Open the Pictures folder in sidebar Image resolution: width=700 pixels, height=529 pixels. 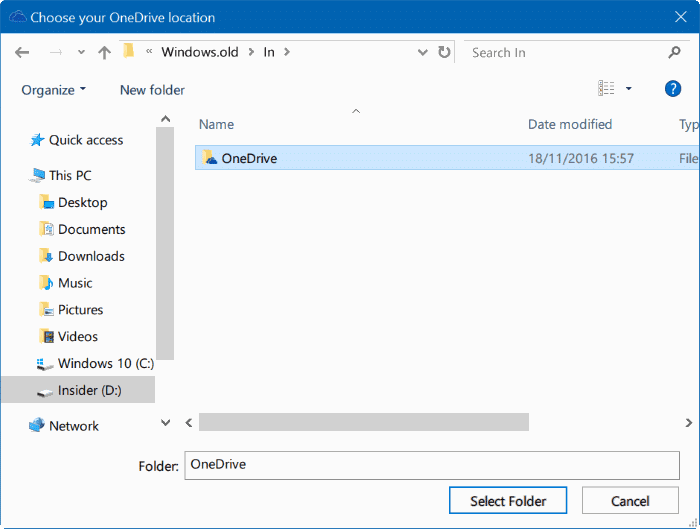(x=80, y=310)
